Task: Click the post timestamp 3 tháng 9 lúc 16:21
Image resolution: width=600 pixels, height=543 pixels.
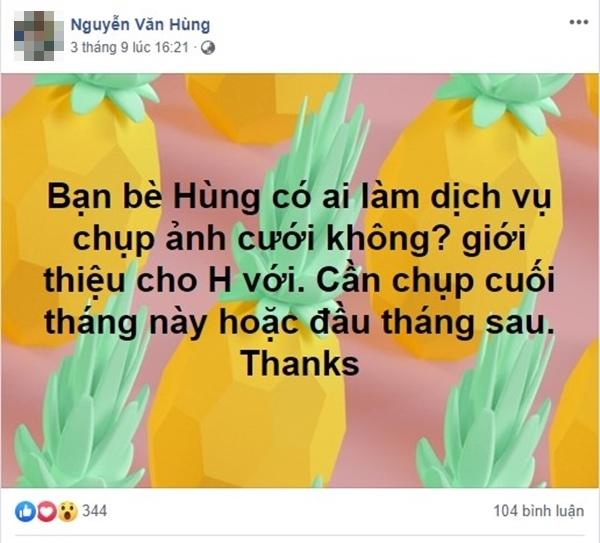Action: pos(130,47)
